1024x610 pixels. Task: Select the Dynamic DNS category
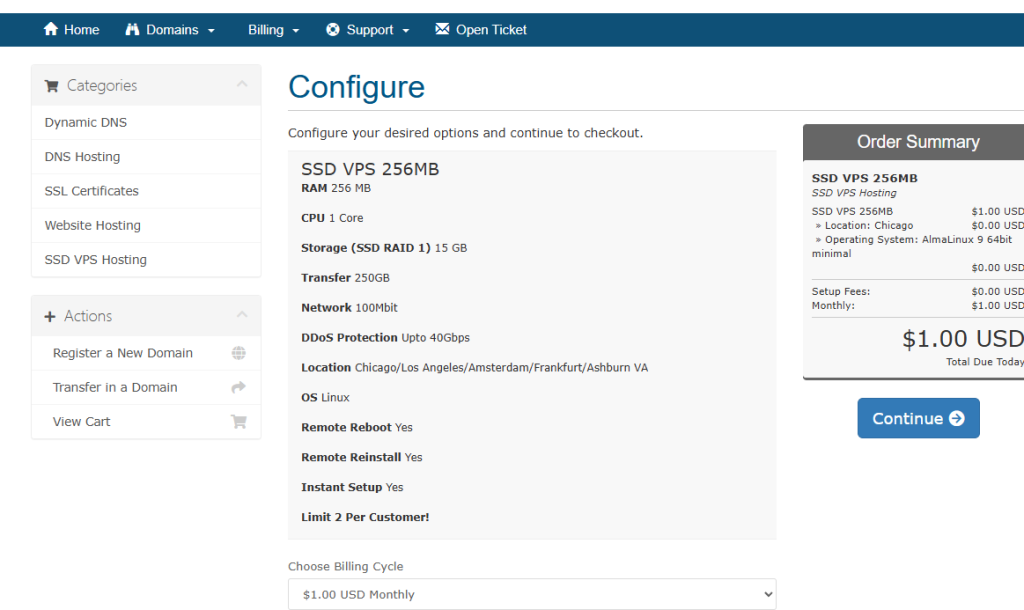86,122
